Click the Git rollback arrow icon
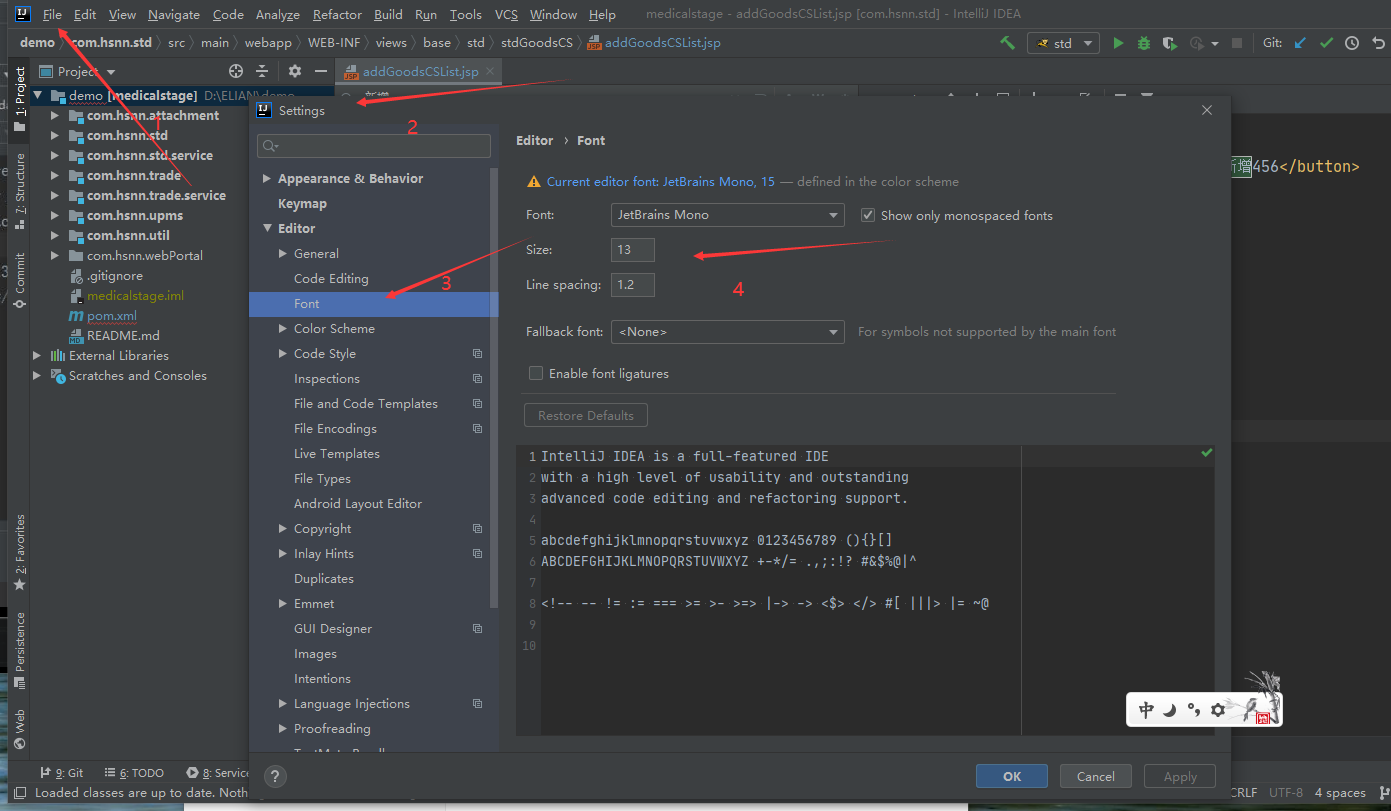Screen dimensions: 1391x811 tap(1379, 43)
